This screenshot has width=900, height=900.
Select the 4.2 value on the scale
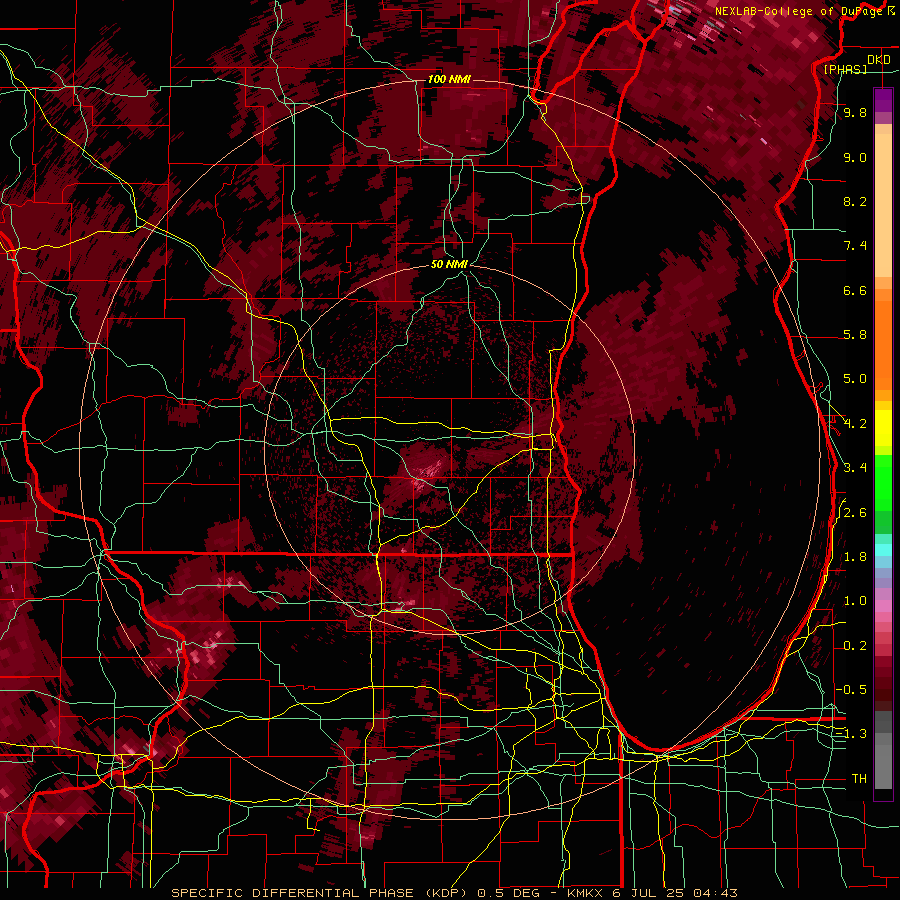pyautogui.click(x=855, y=424)
